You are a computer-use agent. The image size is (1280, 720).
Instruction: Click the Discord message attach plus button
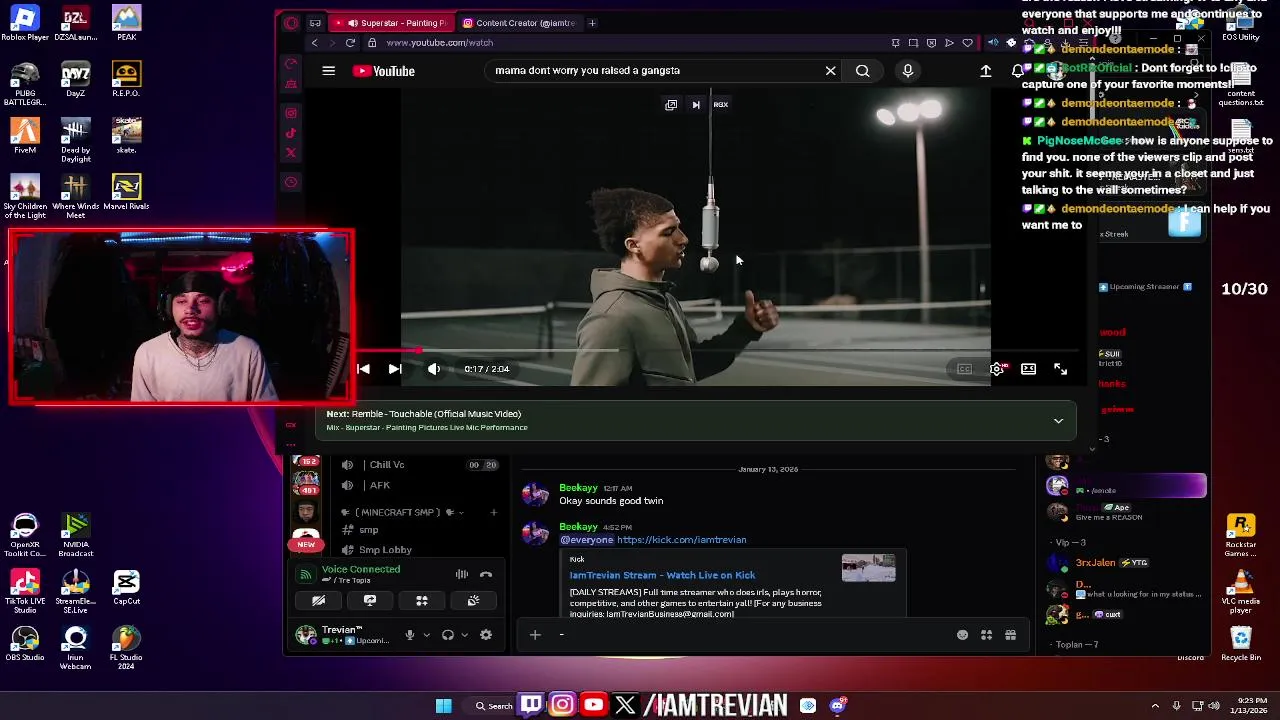[535, 635]
